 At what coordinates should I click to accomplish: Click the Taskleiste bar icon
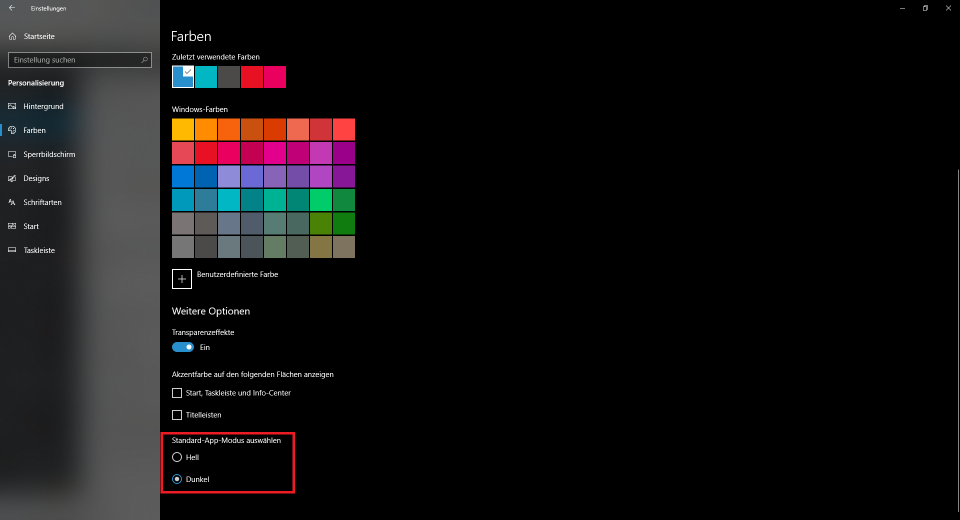[12, 250]
